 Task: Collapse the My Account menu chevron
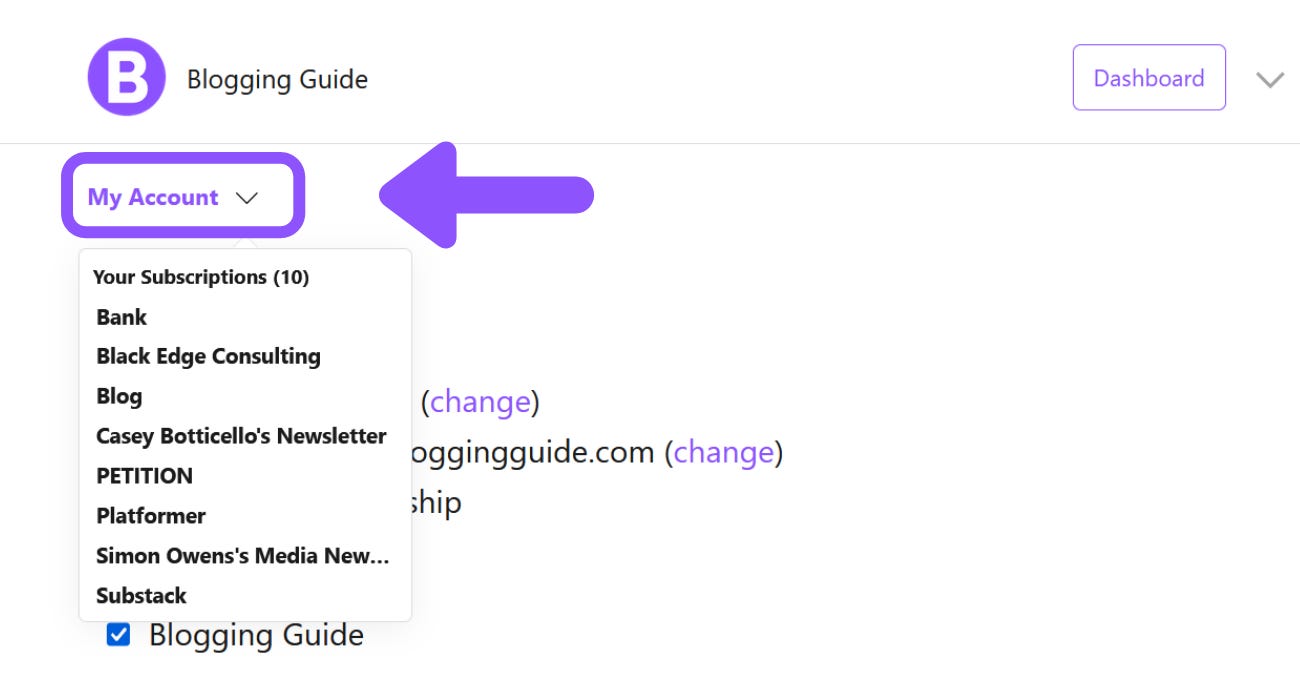point(248,198)
